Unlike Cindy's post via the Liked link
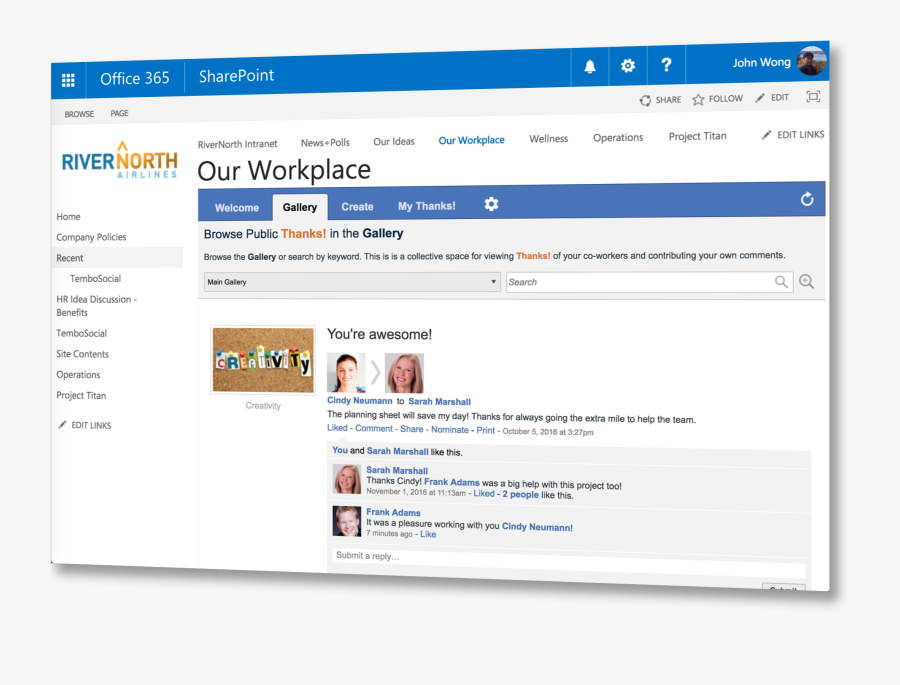 pyautogui.click(x=337, y=427)
